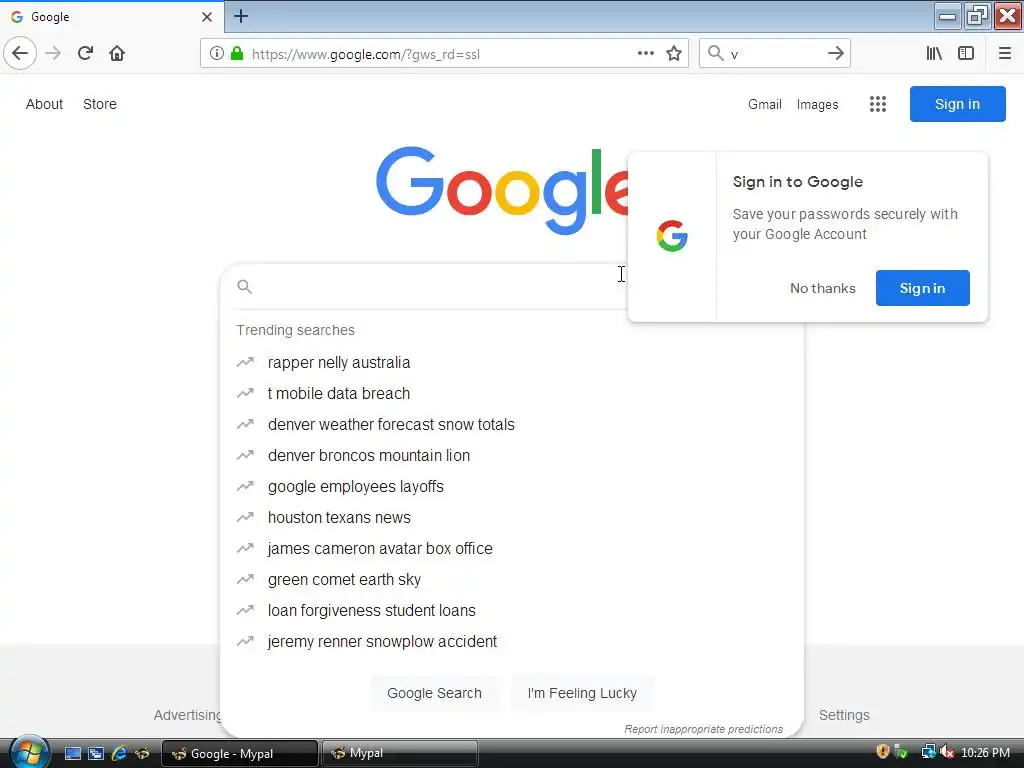The height and width of the screenshot is (768, 1024).
Task: Close the Google tab
Action: (207, 17)
